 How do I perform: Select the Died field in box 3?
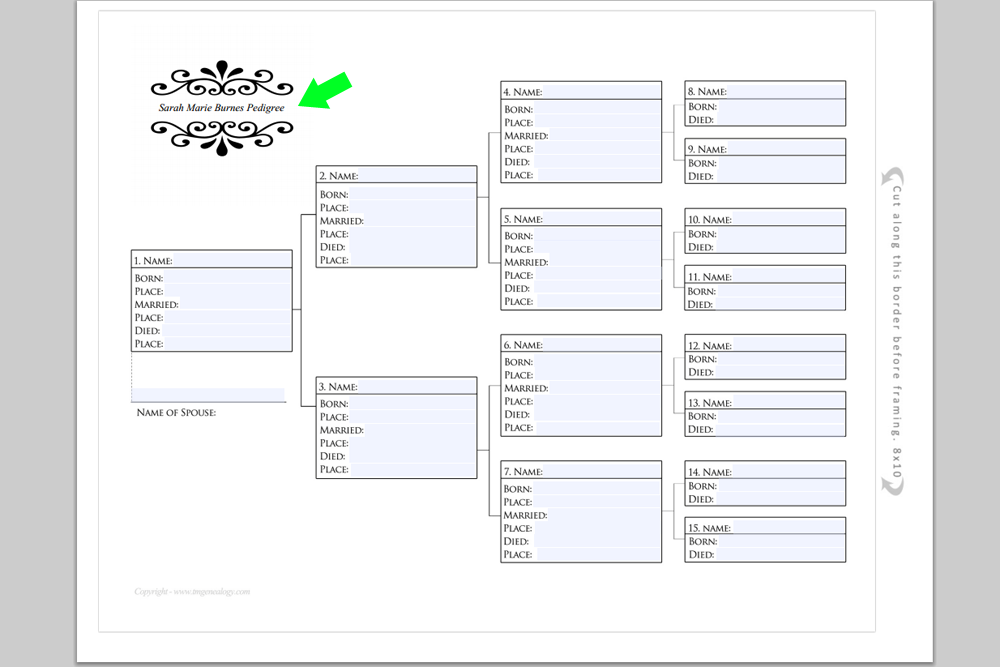pos(410,456)
